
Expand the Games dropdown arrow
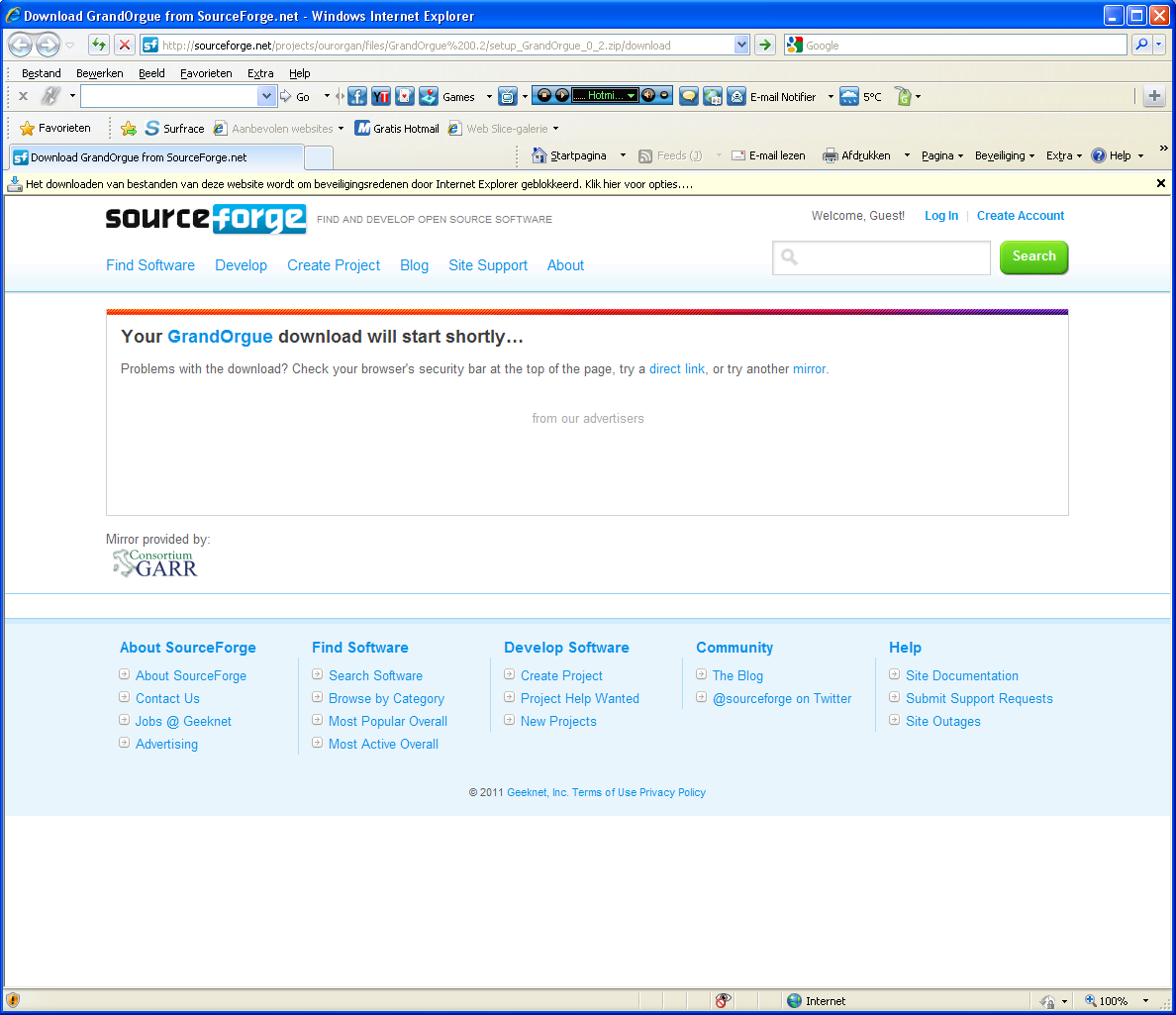click(x=489, y=96)
